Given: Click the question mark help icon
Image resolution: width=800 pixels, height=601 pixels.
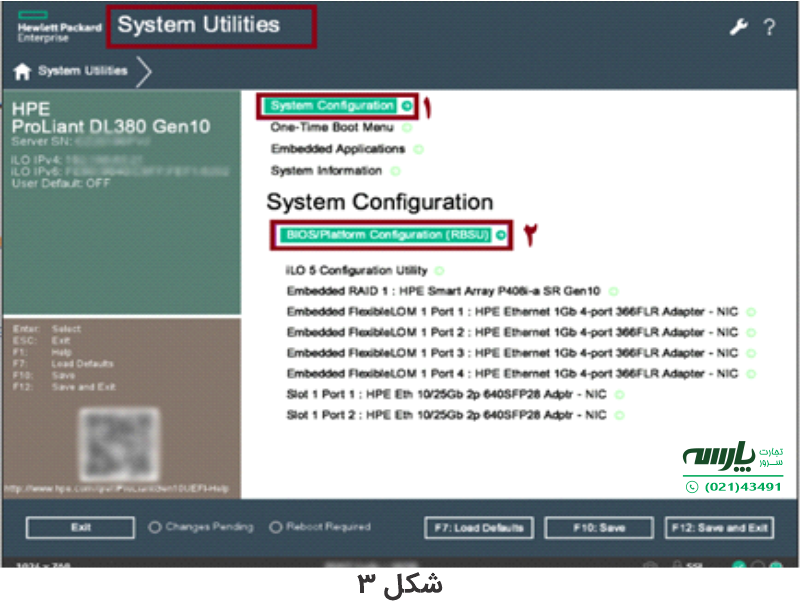Looking at the screenshot, I should 769,27.
